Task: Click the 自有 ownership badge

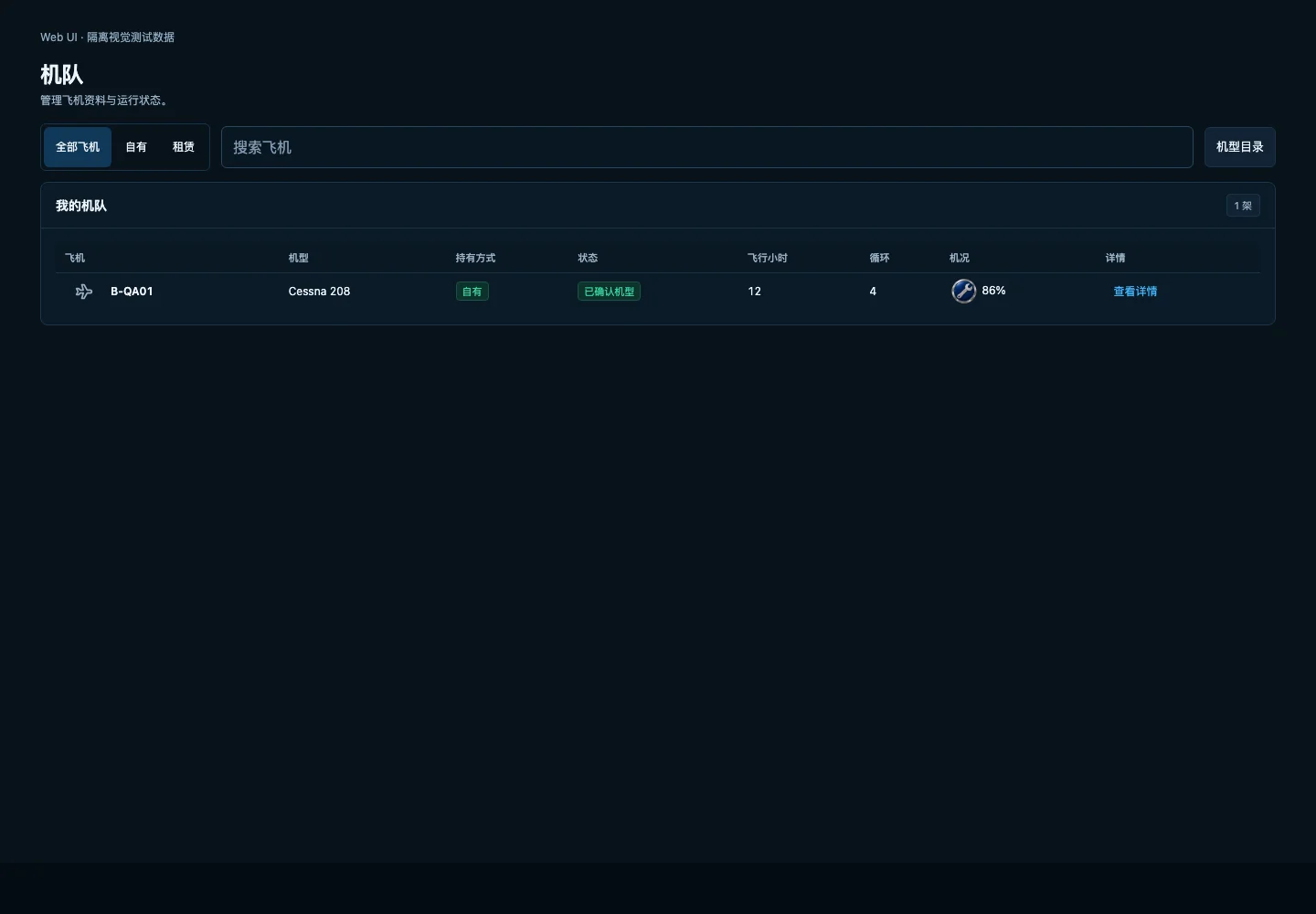Action: click(472, 292)
